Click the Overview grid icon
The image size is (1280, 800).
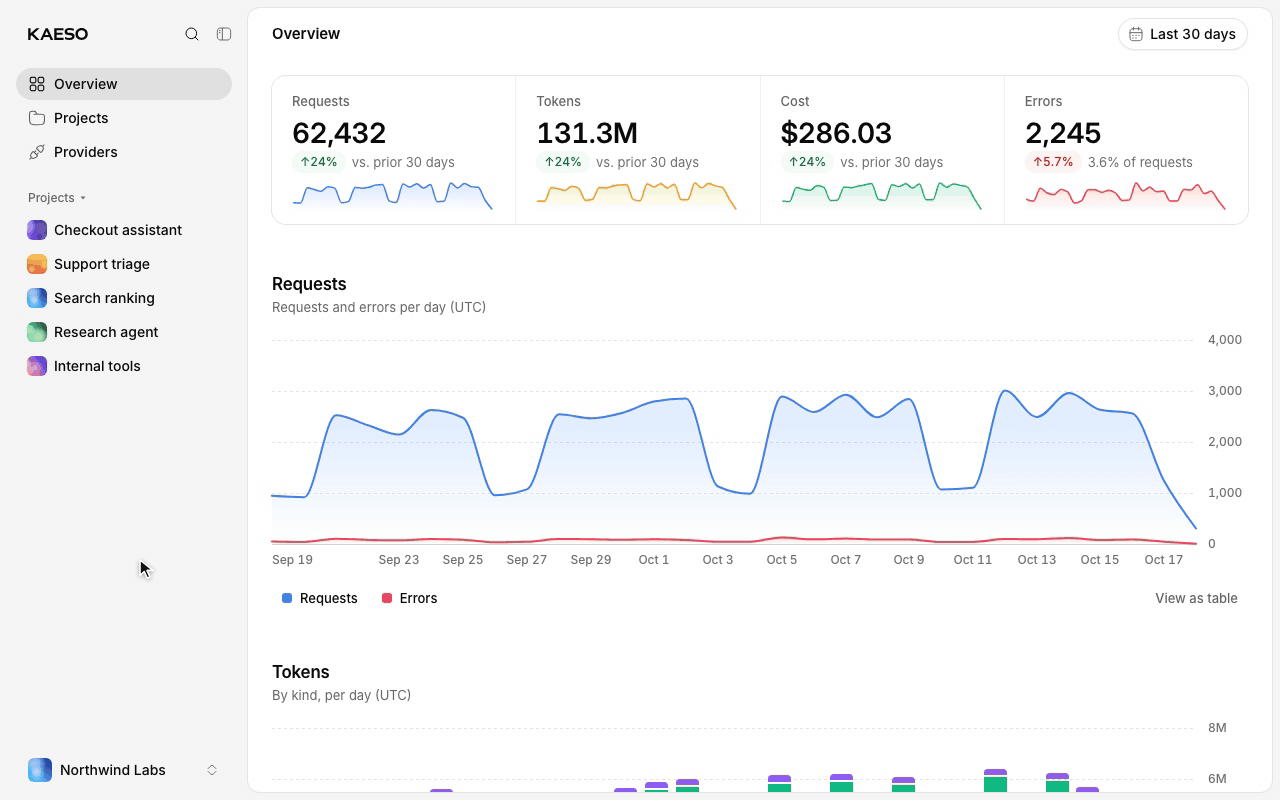tap(37, 84)
